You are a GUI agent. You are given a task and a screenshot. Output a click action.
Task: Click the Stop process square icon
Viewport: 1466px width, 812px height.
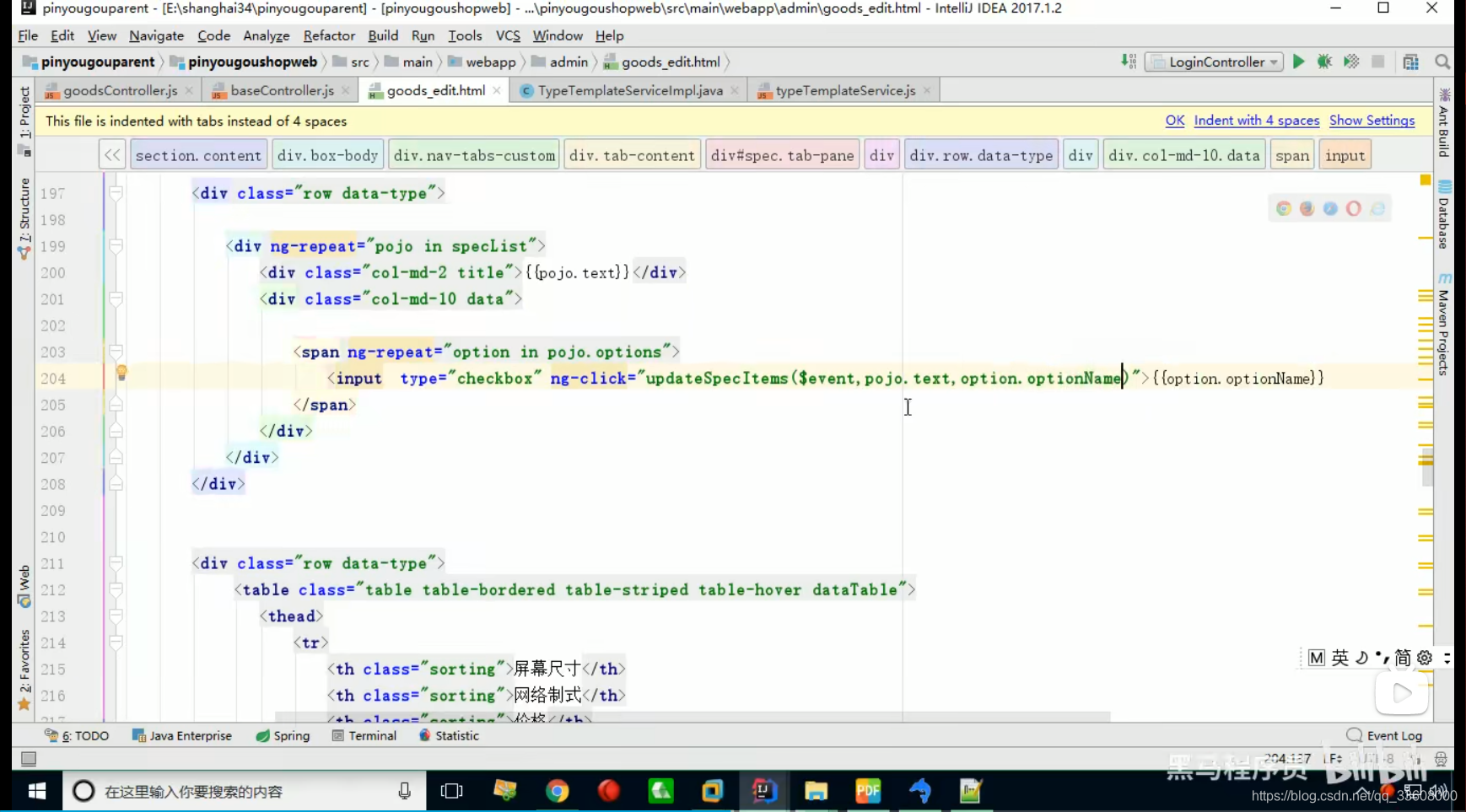click(x=1378, y=62)
